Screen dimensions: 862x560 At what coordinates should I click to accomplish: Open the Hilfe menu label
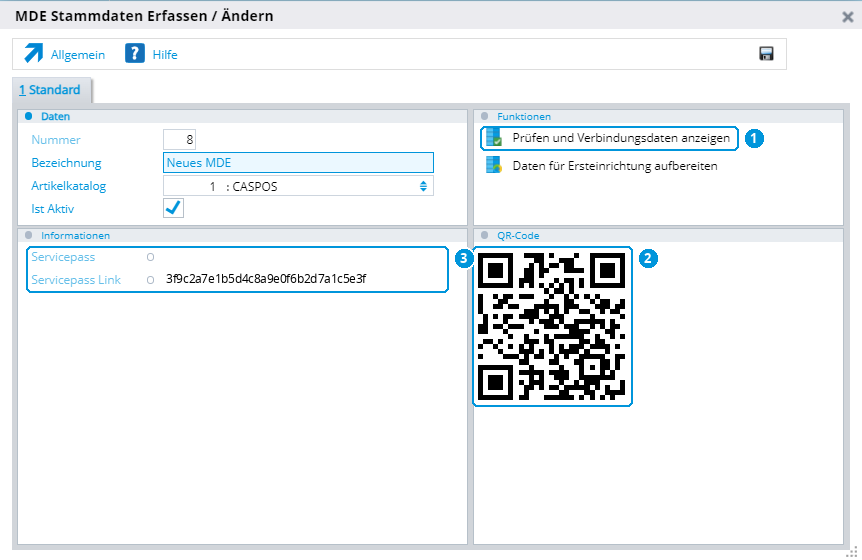(165, 54)
